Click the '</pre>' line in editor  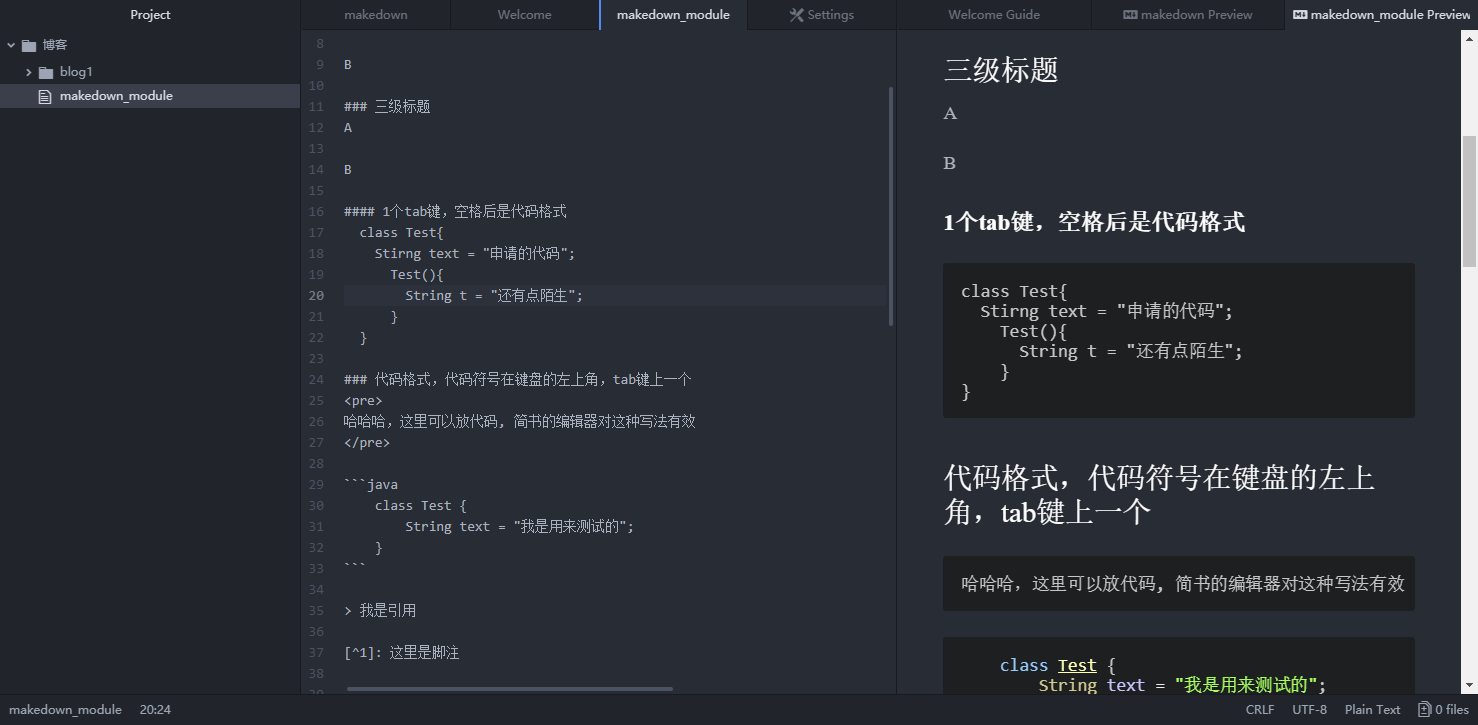coord(367,442)
